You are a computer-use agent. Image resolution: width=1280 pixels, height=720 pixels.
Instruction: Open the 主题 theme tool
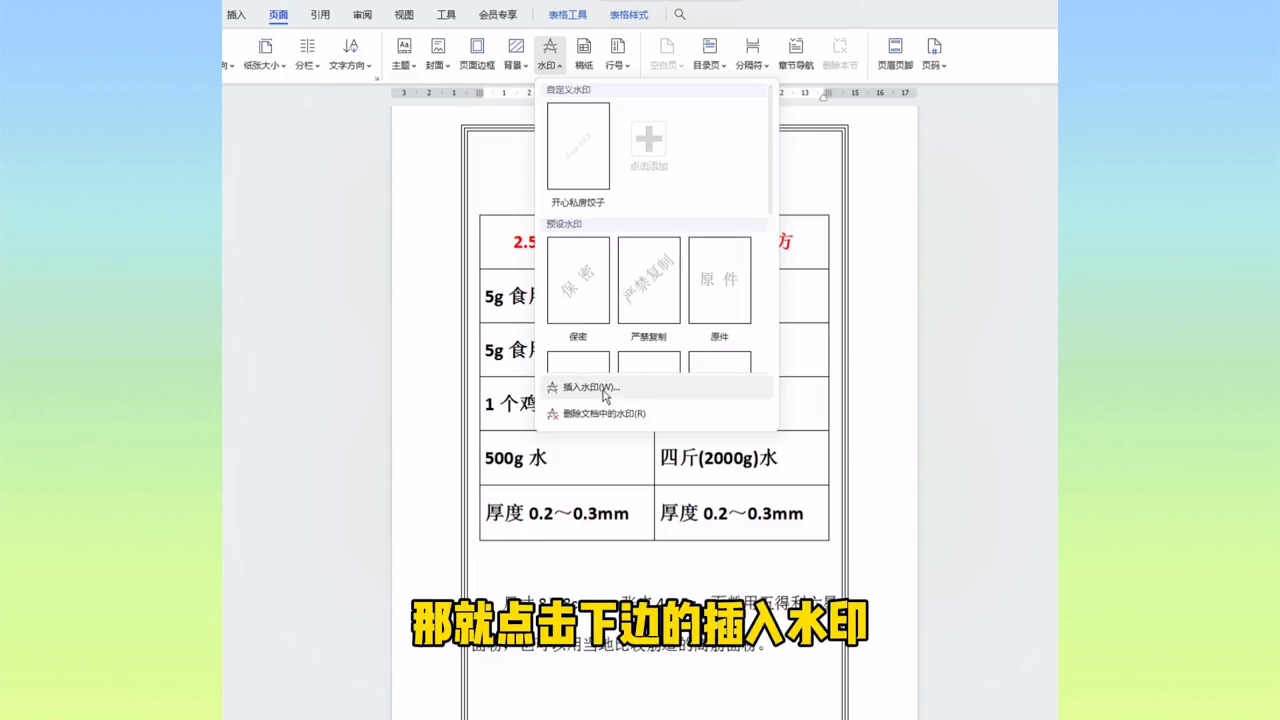(x=404, y=55)
